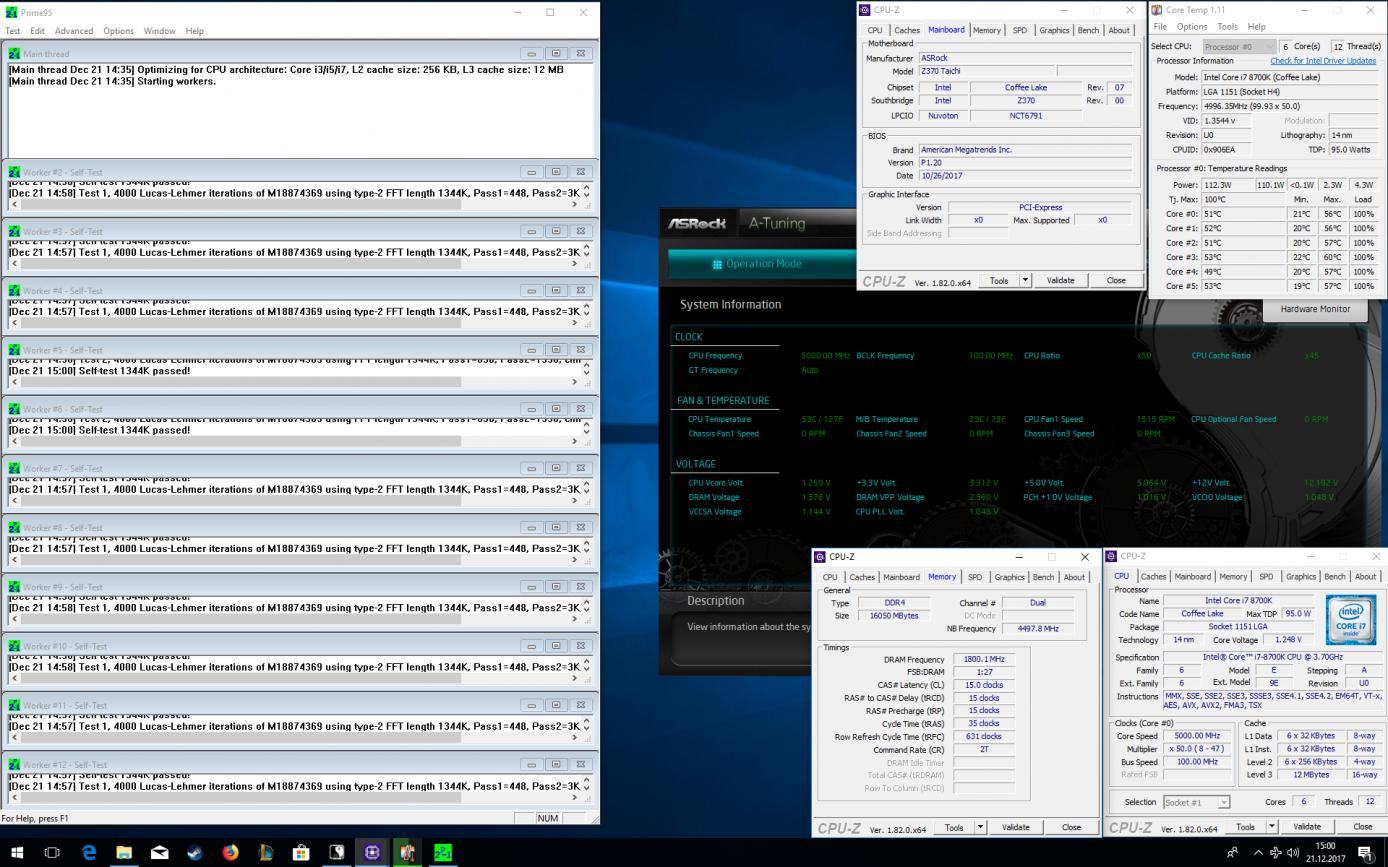The height and width of the screenshot is (867, 1388).
Task: Open the Mail app on the taskbar
Action: click(159, 852)
